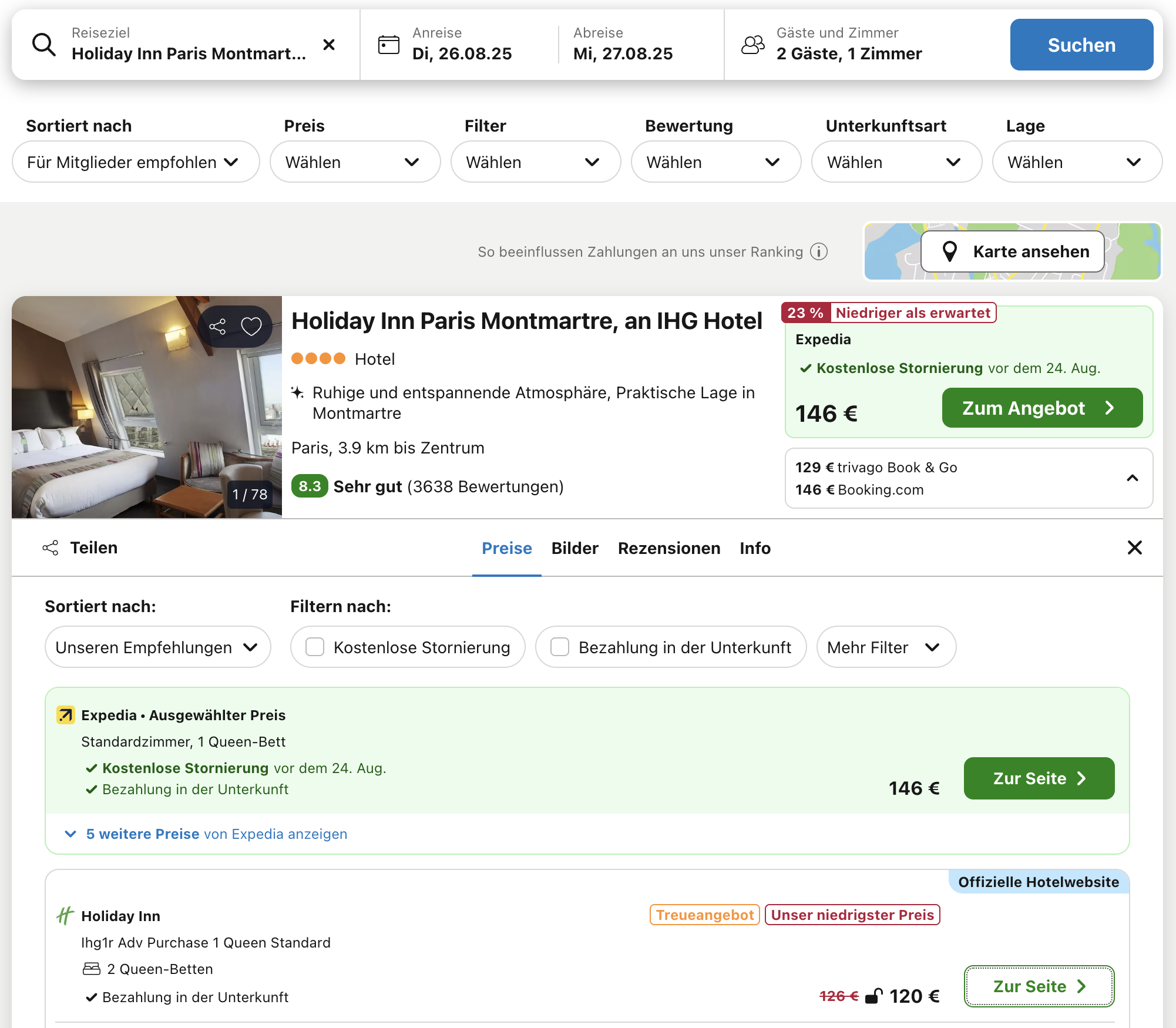Open the Anreise calendar icon
This screenshot has width=1176, height=1028.
(388, 45)
